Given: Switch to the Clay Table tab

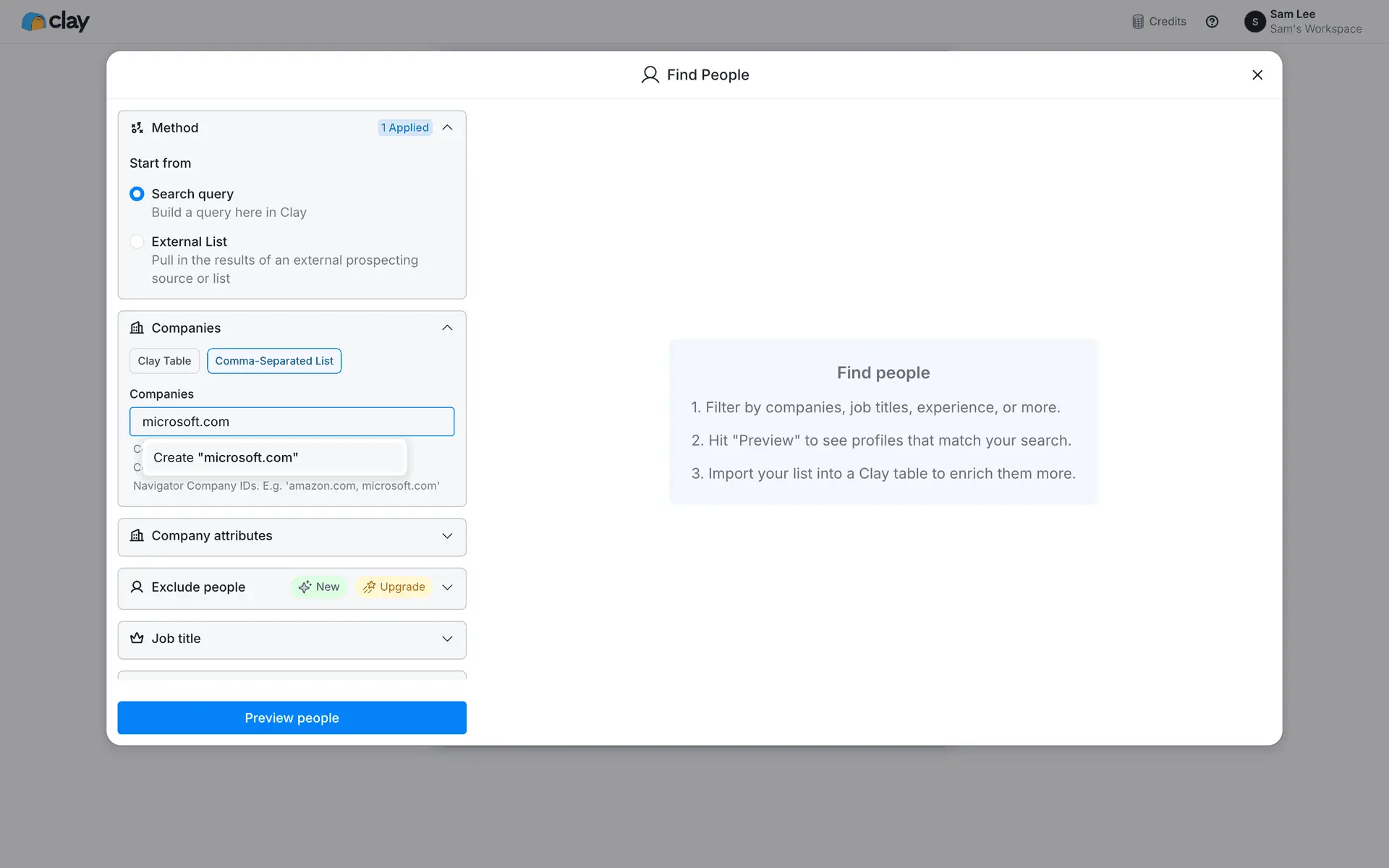Looking at the screenshot, I should pos(164,361).
